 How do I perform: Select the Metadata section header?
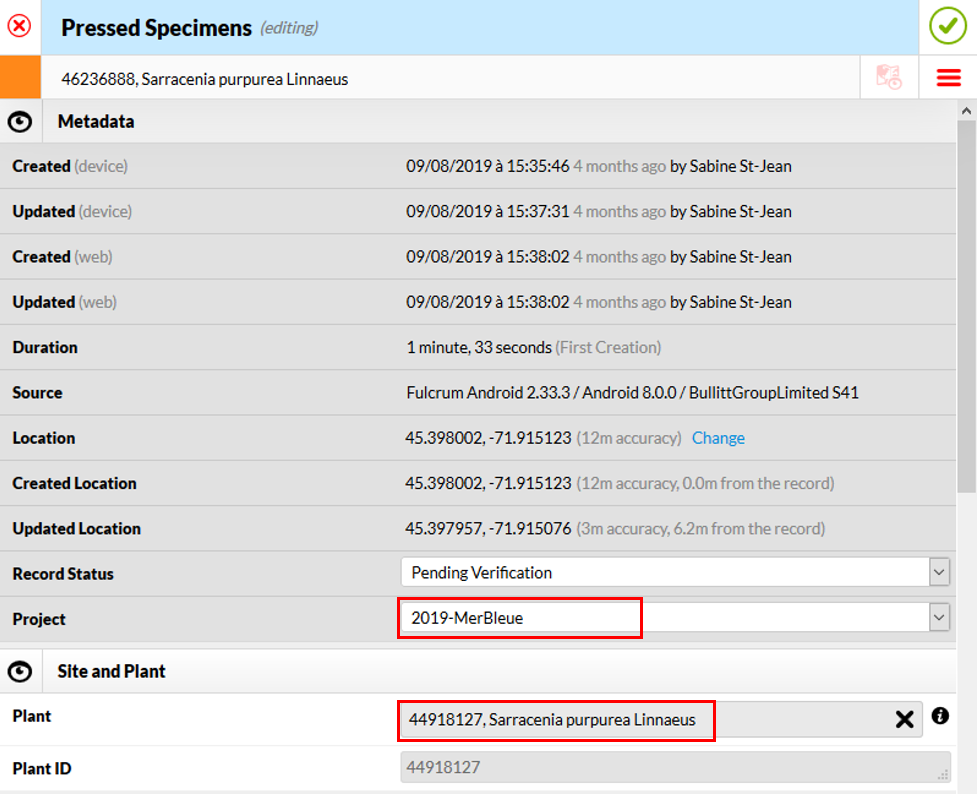click(96, 122)
